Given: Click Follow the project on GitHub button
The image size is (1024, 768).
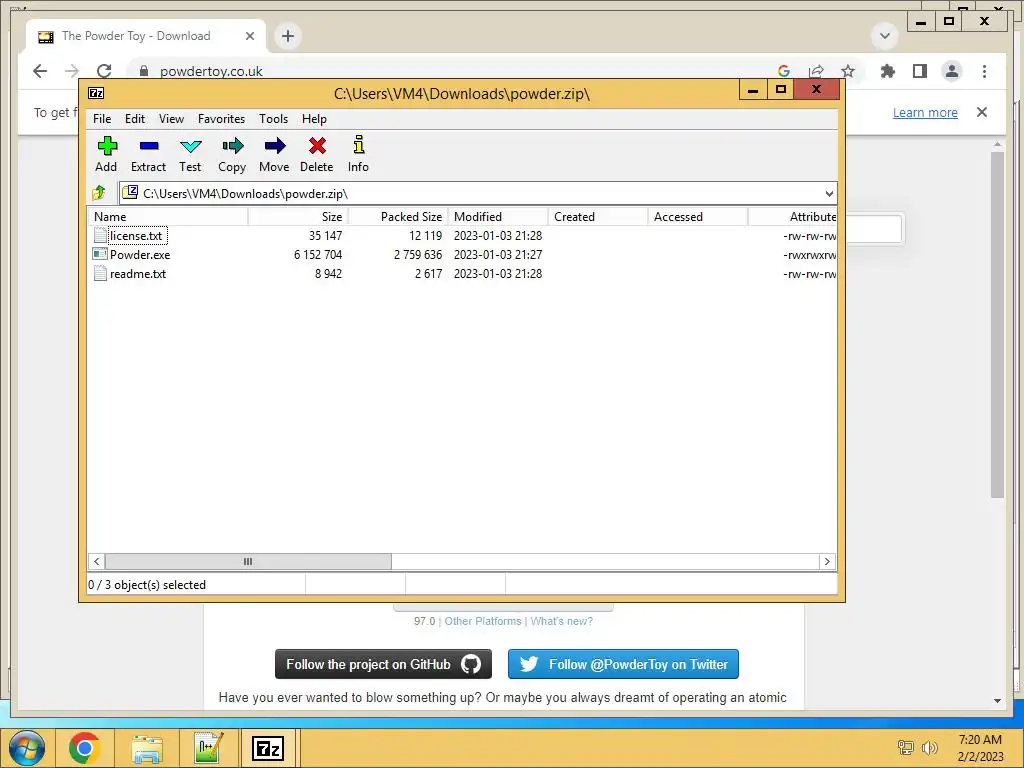Looking at the screenshot, I should [x=383, y=664].
